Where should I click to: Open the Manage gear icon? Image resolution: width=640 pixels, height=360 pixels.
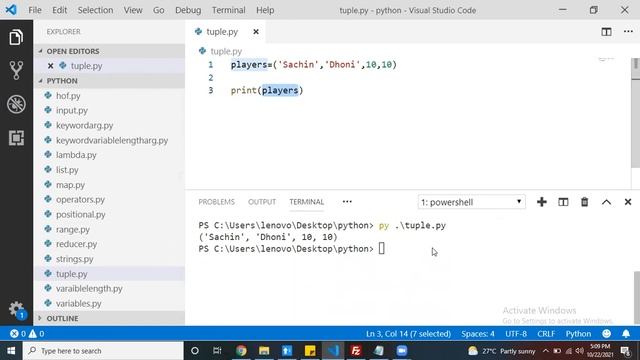(x=17, y=309)
